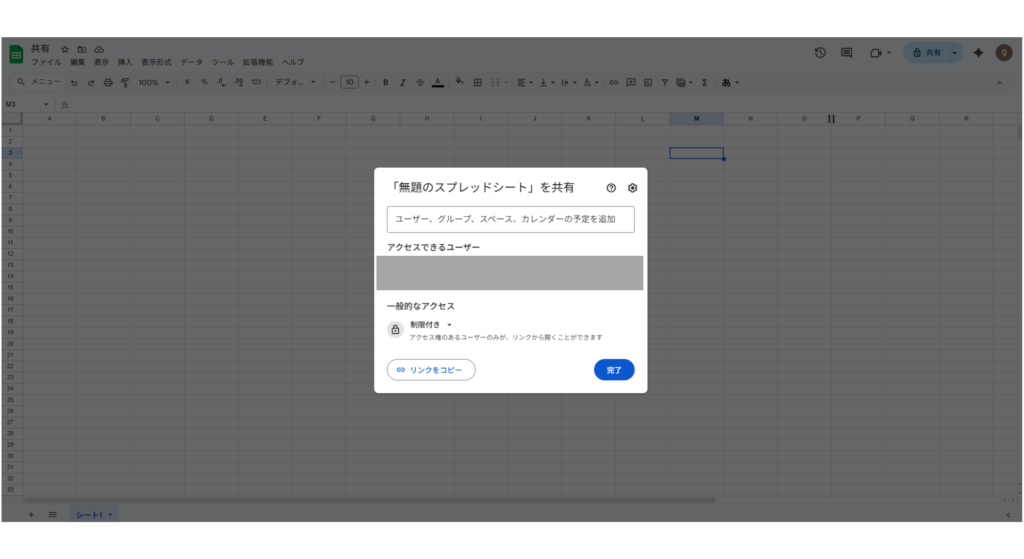
Task: Redo the last action
Action: 91,83
